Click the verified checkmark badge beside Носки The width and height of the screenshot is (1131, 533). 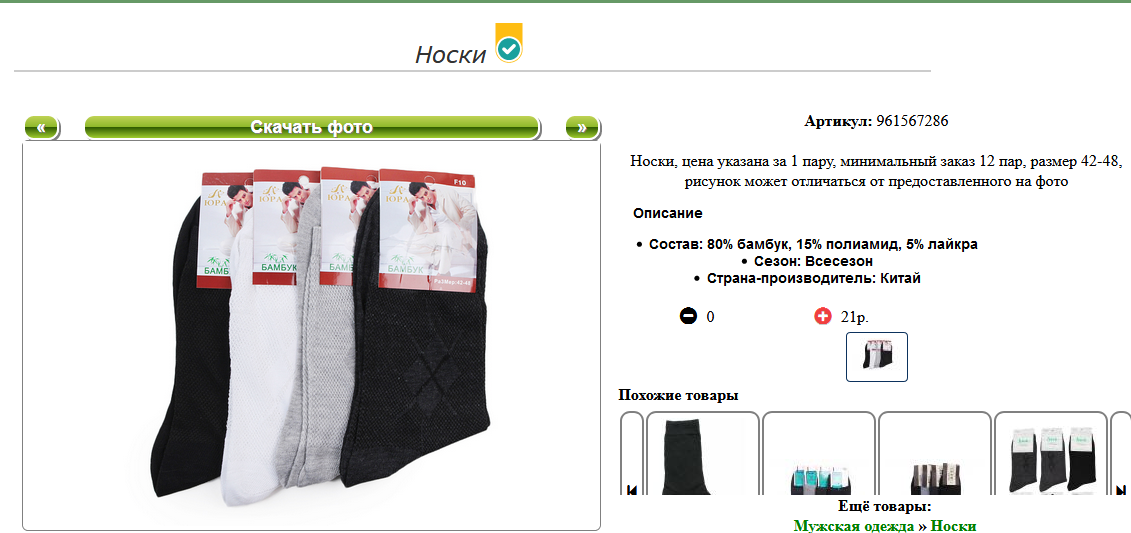[x=509, y=43]
